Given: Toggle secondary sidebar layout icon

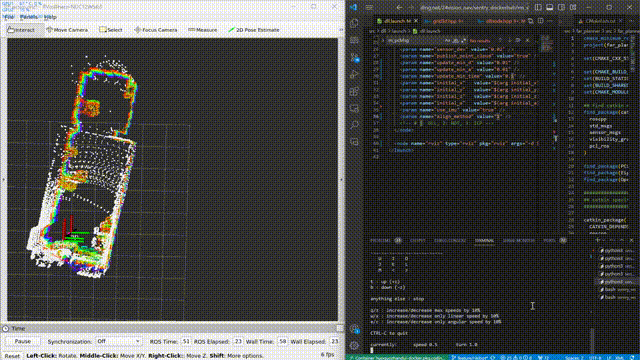Looking at the screenshot, I should point(562,7).
